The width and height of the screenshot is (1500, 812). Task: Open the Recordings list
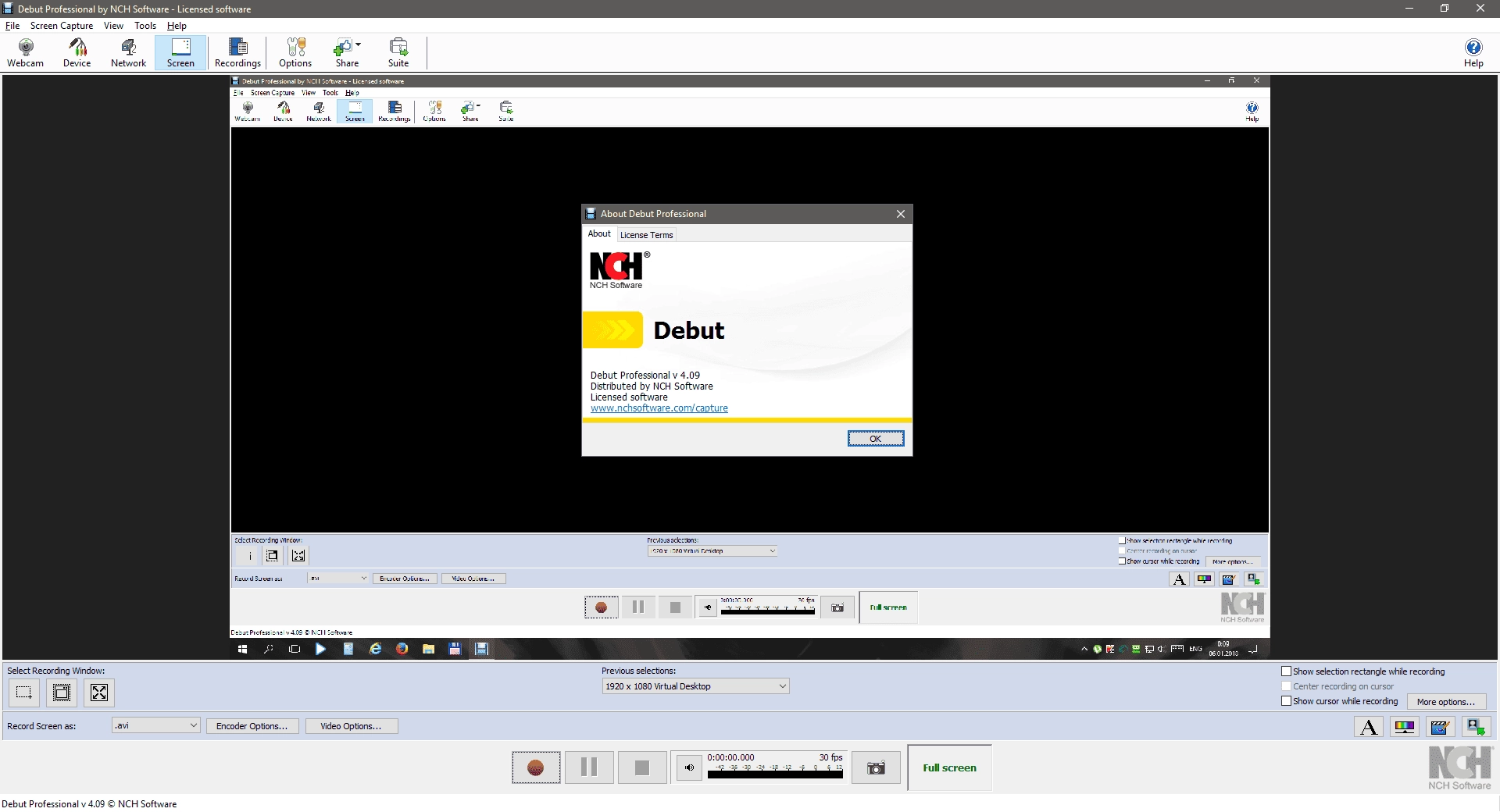click(x=237, y=53)
